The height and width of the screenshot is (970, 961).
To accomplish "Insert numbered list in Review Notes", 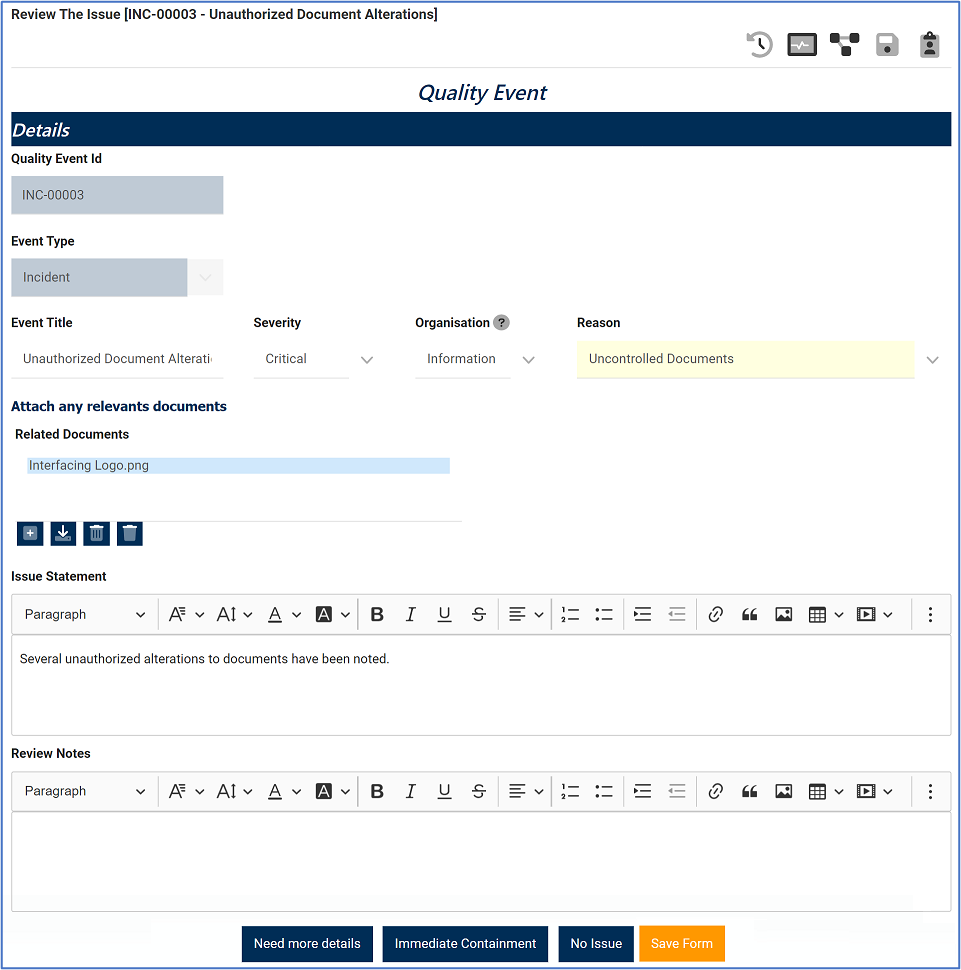I will tap(570, 791).
